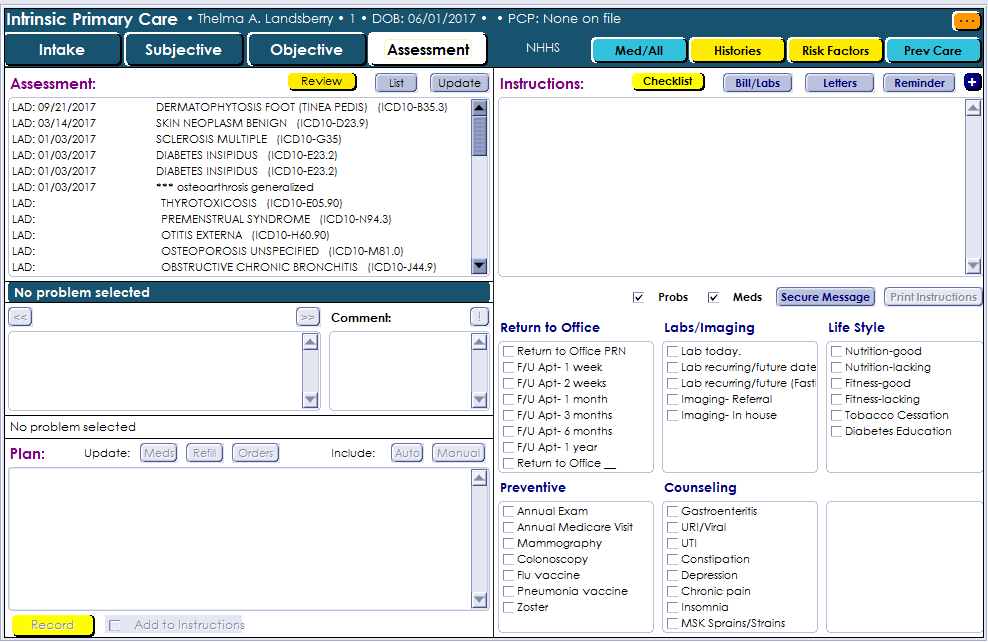988x642 pixels.
Task: Click the orange ellipsis menu icon
Action: pyautogui.click(x=966, y=20)
